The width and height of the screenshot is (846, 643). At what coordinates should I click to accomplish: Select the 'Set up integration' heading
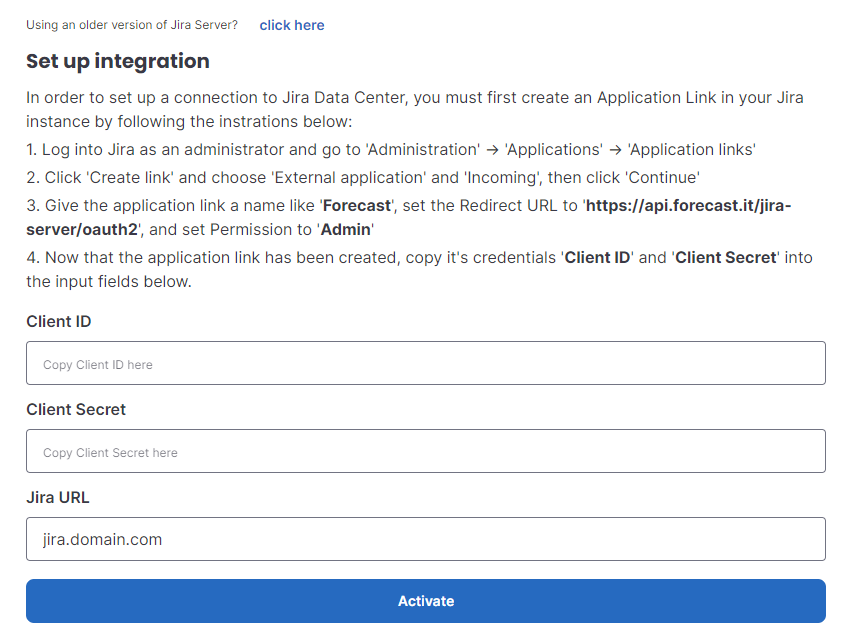[118, 61]
